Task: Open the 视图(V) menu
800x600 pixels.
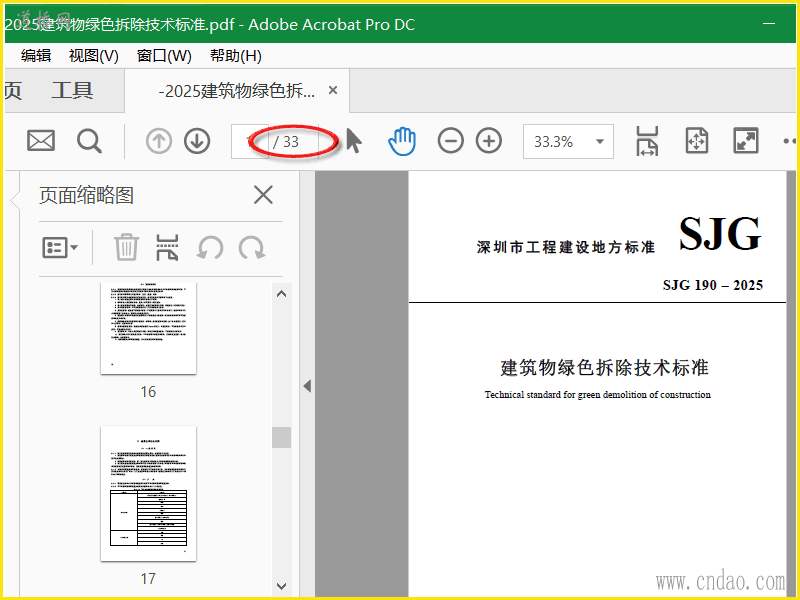Action: point(94,56)
